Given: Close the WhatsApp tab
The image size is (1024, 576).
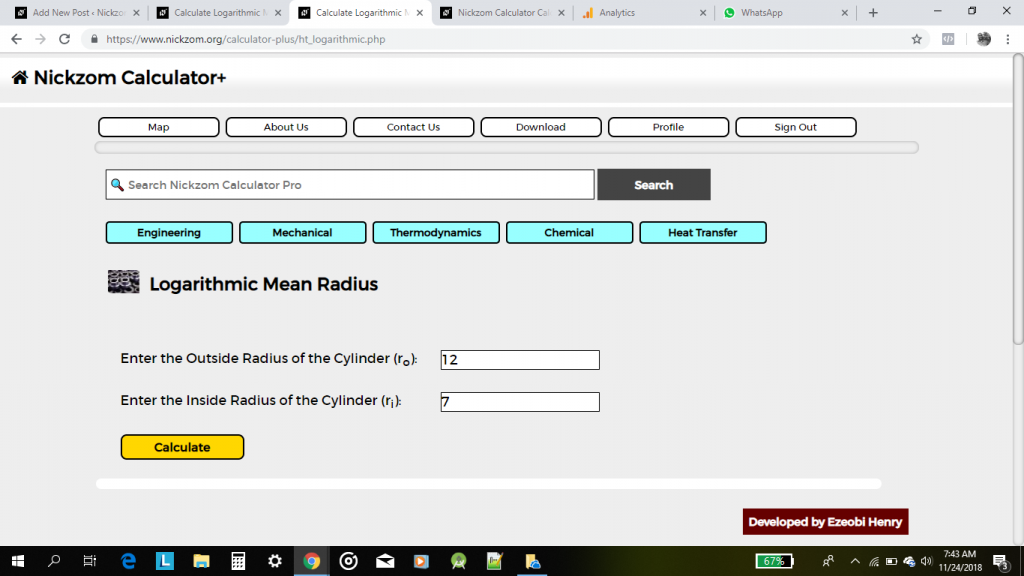Looking at the screenshot, I should click(844, 12).
